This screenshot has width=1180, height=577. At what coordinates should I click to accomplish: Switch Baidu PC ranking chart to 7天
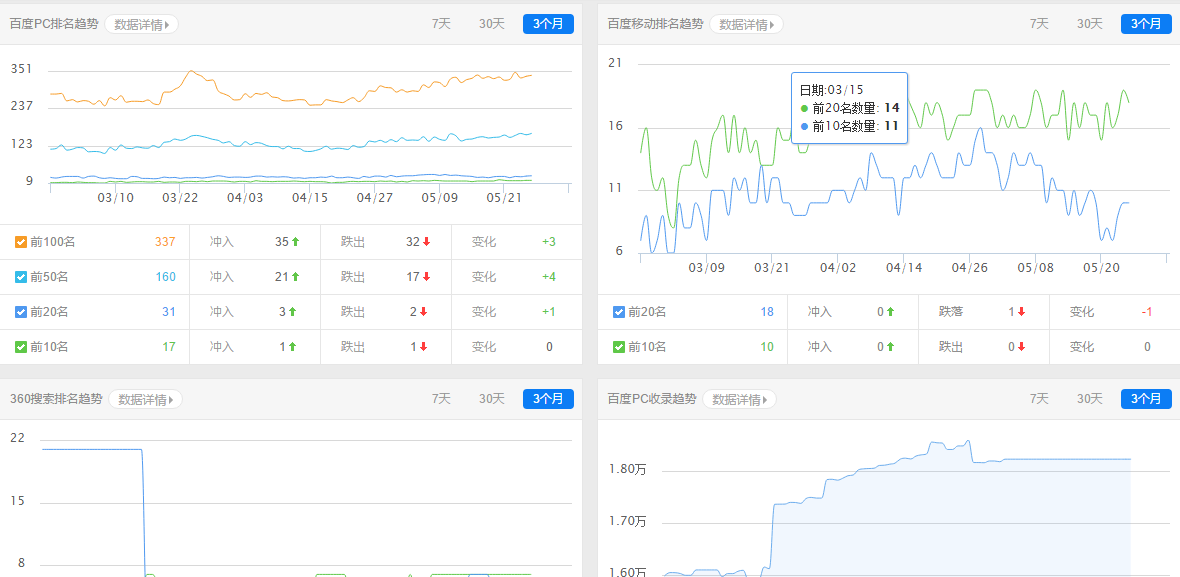click(441, 24)
